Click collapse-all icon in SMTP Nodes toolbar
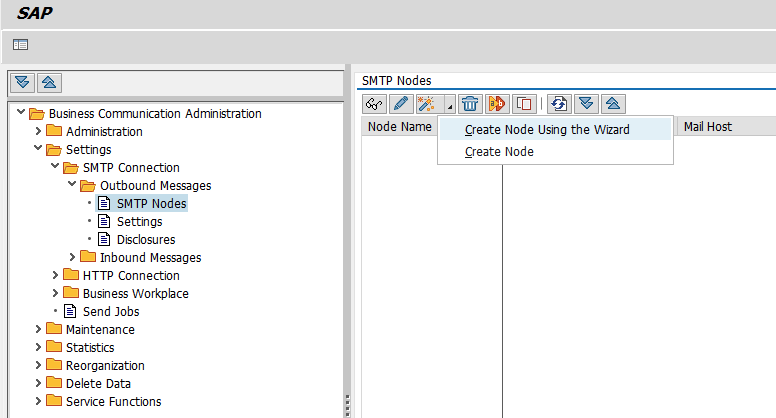The height and width of the screenshot is (418, 776). [613, 104]
